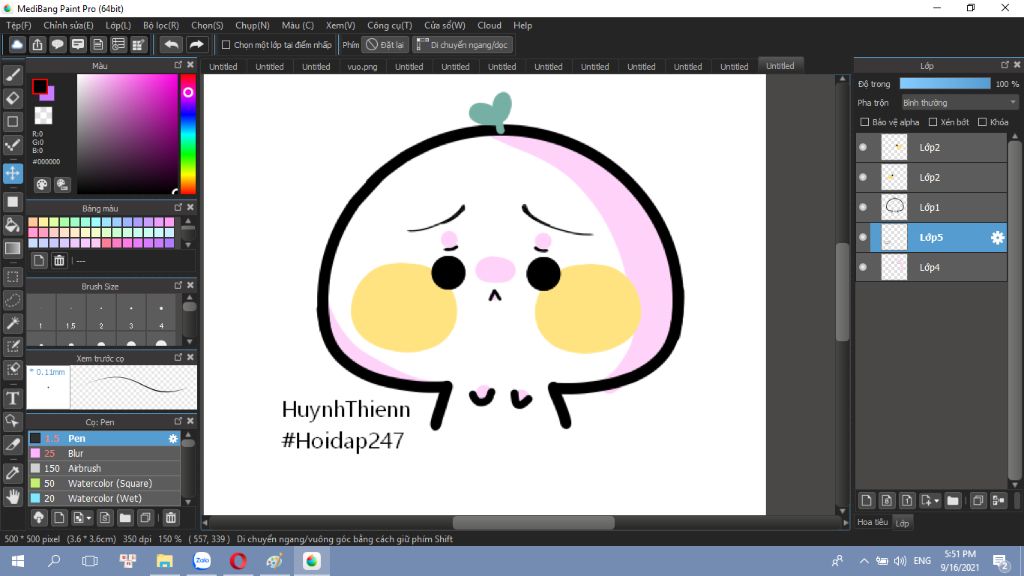Check Chọn một lớp tại điểm nhấp
Image resolution: width=1024 pixels, height=576 pixels.
(x=226, y=45)
